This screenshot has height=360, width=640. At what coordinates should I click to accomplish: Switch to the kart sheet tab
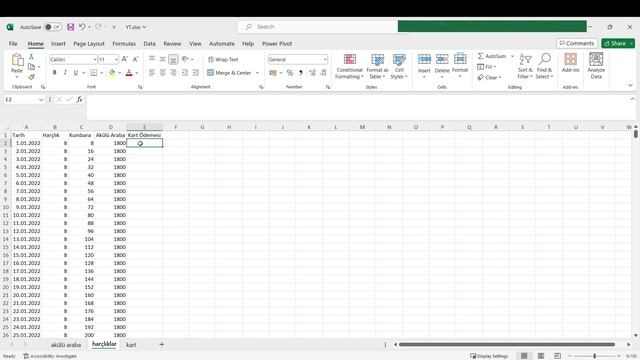pos(131,345)
